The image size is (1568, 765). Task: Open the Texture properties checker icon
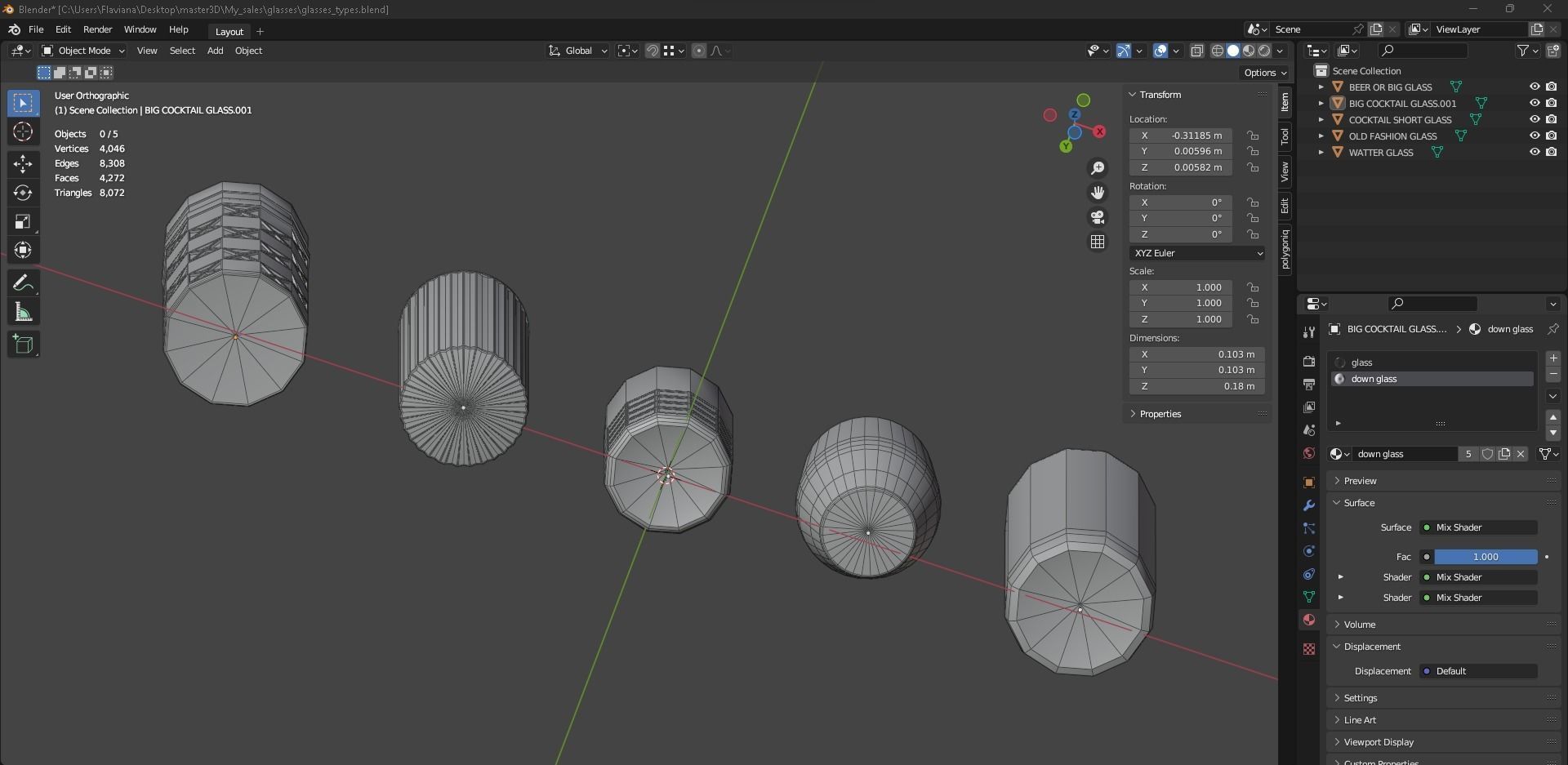pyautogui.click(x=1309, y=649)
